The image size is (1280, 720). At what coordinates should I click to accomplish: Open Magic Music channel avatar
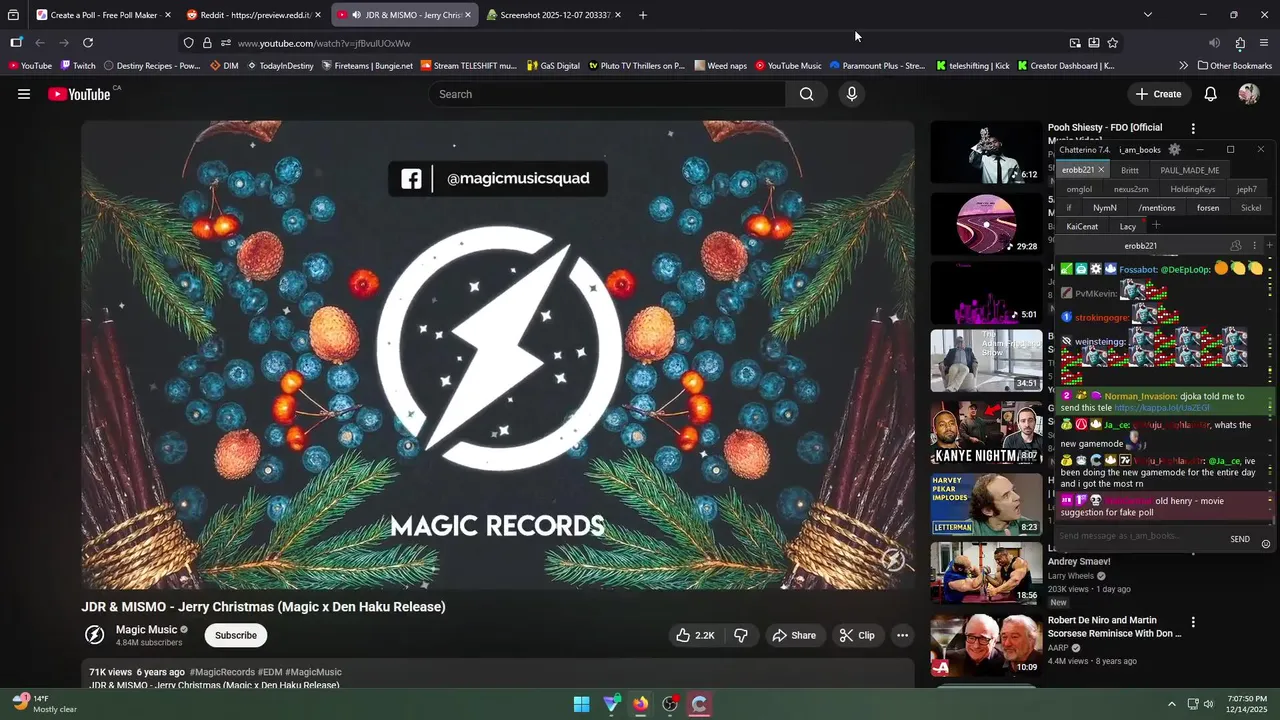click(95, 635)
